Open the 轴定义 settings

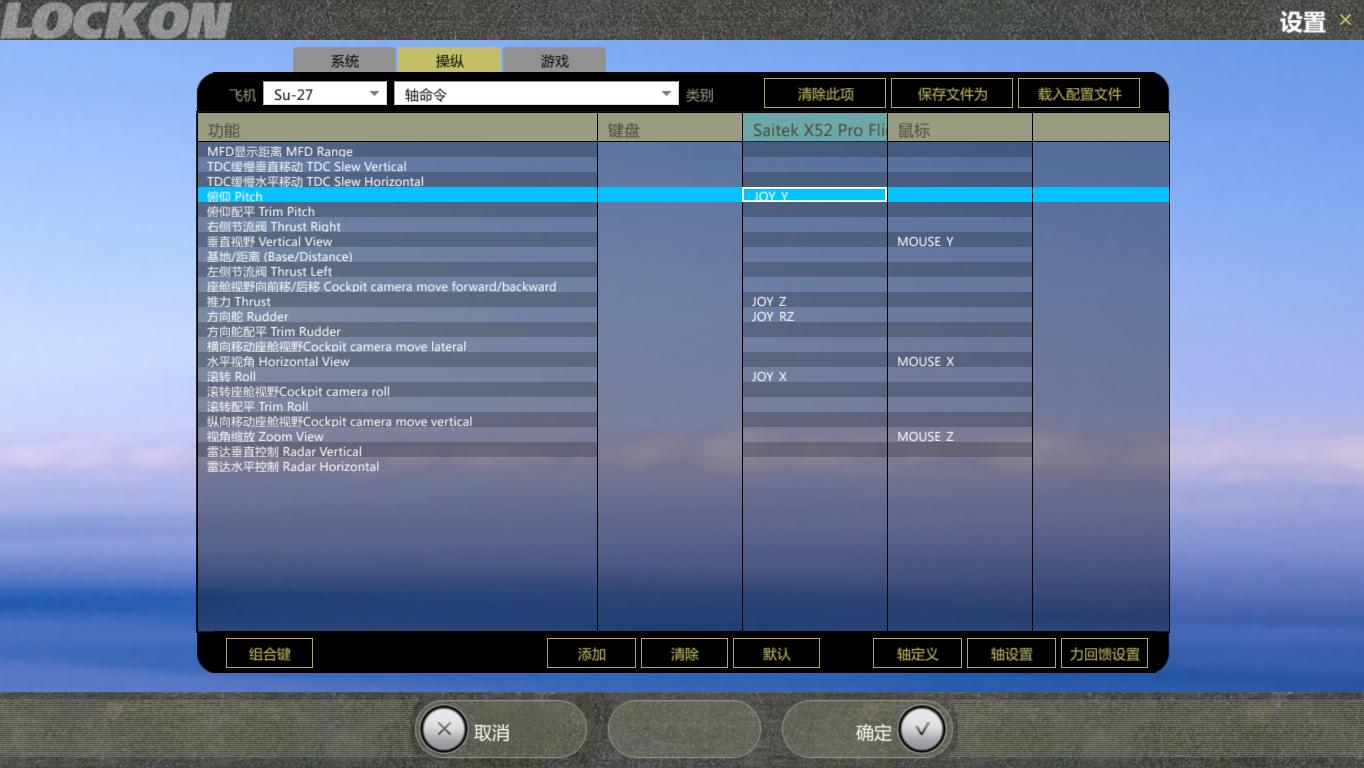(917, 652)
